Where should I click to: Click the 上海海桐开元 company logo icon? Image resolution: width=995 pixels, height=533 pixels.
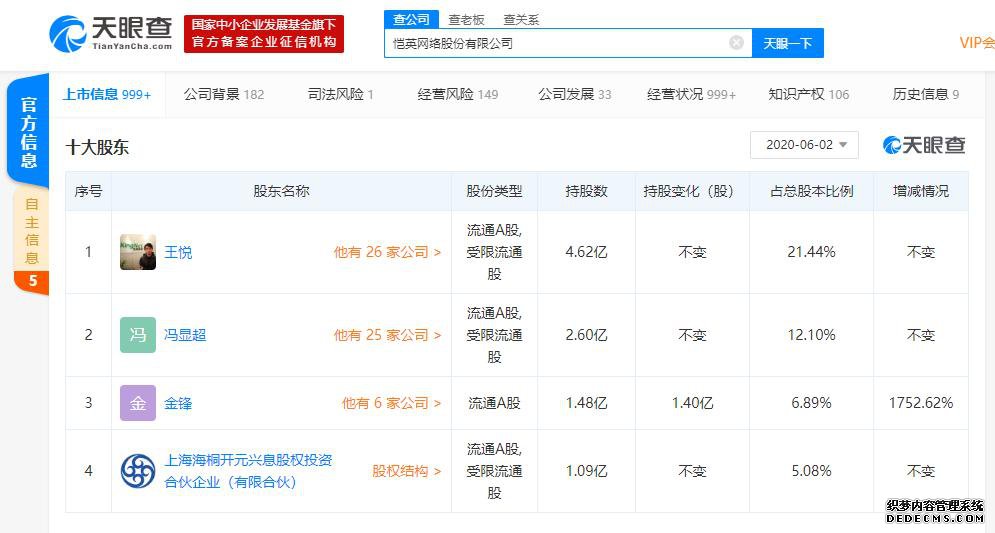point(138,471)
